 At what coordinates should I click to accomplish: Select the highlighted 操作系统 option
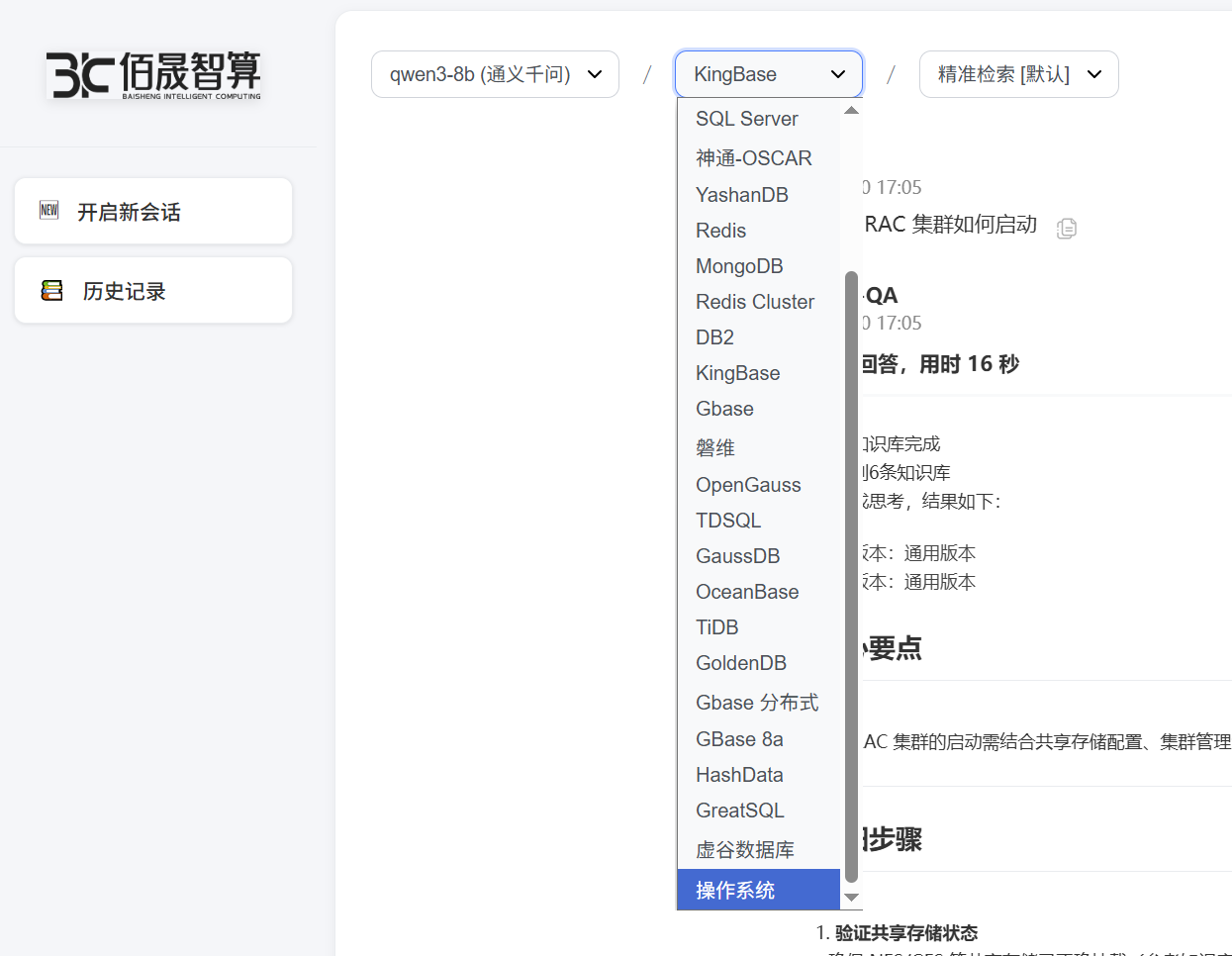click(759, 890)
